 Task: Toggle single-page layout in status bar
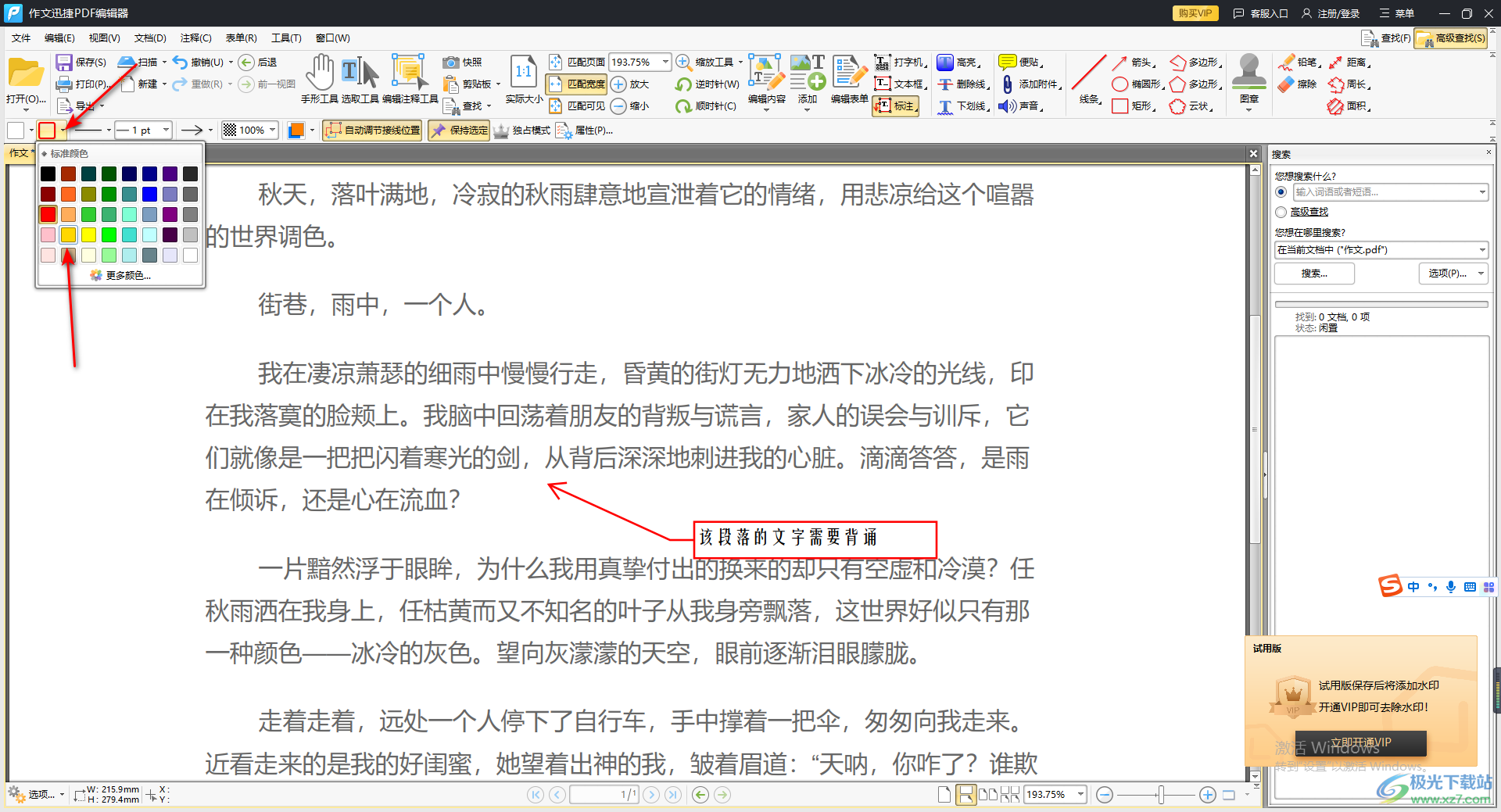pos(944,795)
